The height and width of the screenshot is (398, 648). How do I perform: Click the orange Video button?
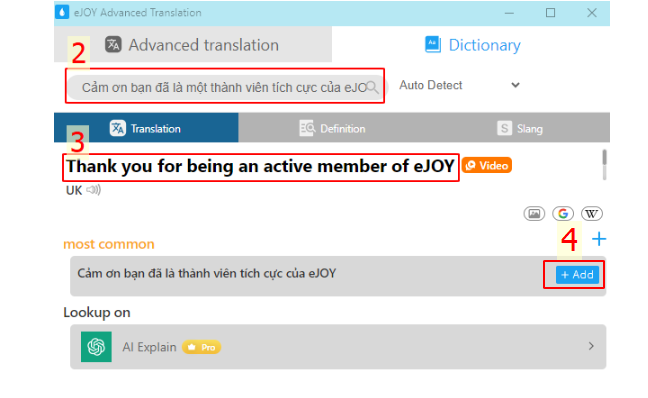click(487, 165)
